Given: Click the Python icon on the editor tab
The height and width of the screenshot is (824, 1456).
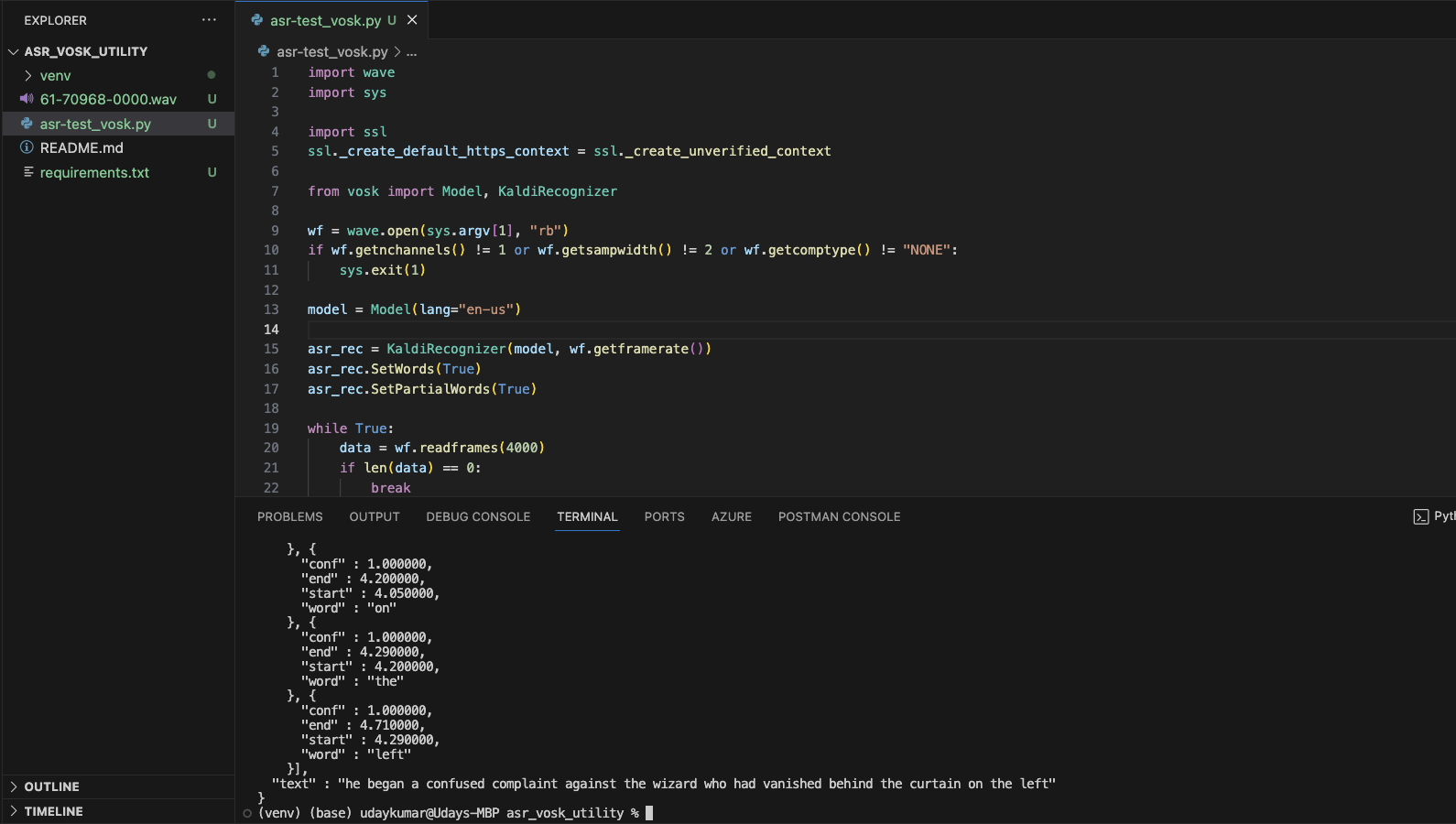Looking at the screenshot, I should point(257,20).
